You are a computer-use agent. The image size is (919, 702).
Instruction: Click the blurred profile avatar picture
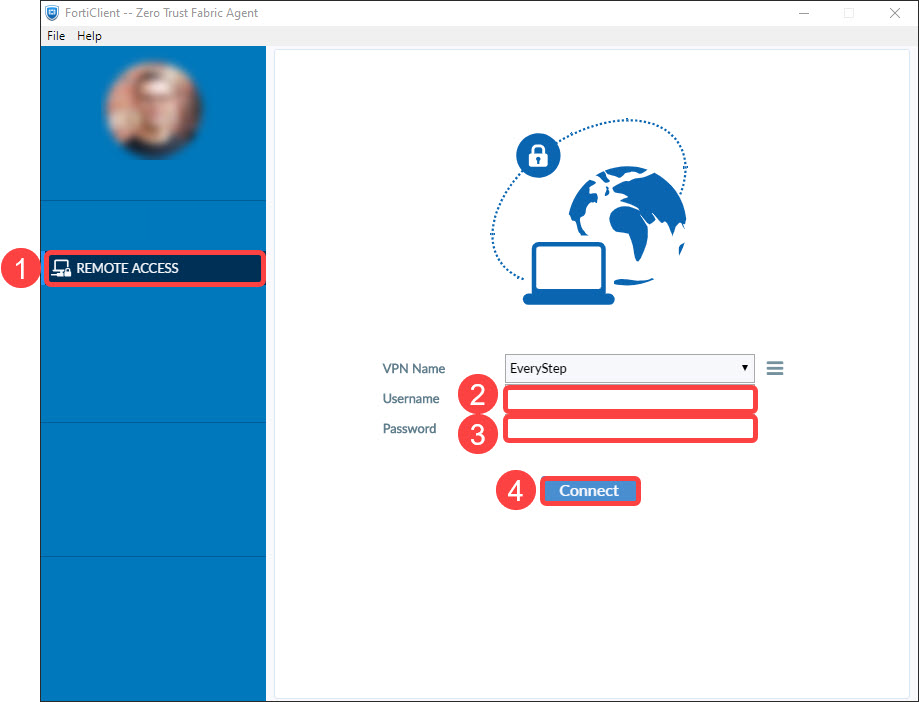[x=152, y=110]
